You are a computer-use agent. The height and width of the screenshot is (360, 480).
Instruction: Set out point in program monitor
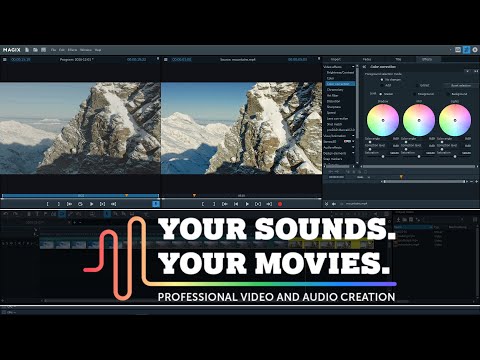(58, 204)
